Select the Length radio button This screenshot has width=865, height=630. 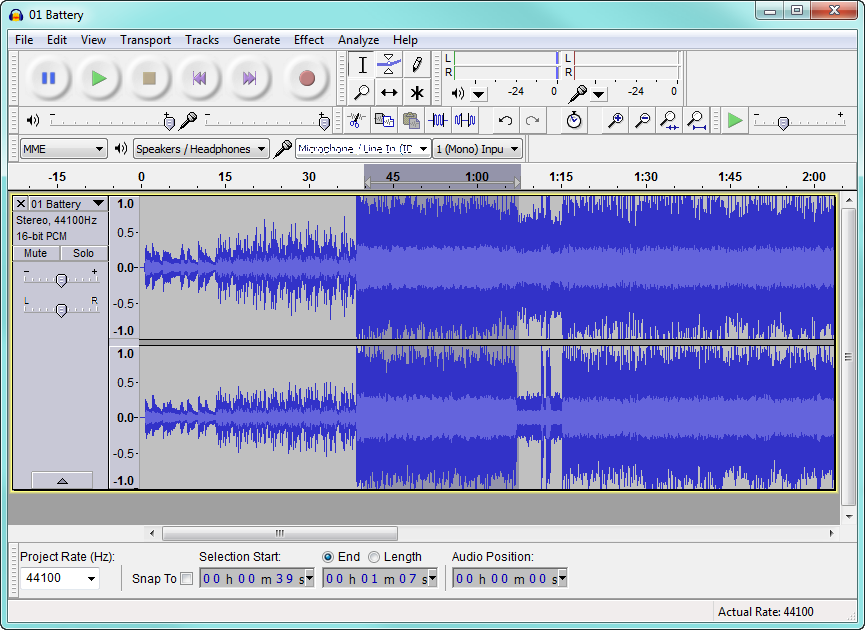click(x=374, y=557)
